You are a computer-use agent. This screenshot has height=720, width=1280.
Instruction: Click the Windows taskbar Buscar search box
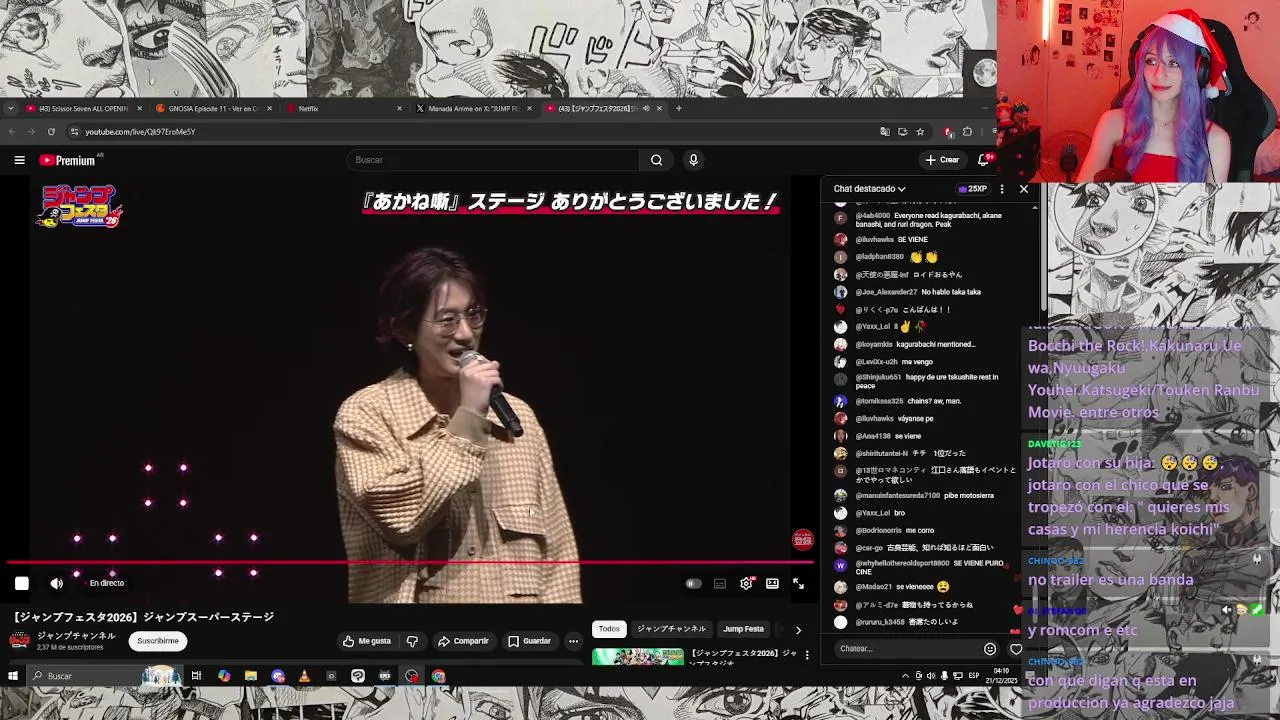pos(104,676)
